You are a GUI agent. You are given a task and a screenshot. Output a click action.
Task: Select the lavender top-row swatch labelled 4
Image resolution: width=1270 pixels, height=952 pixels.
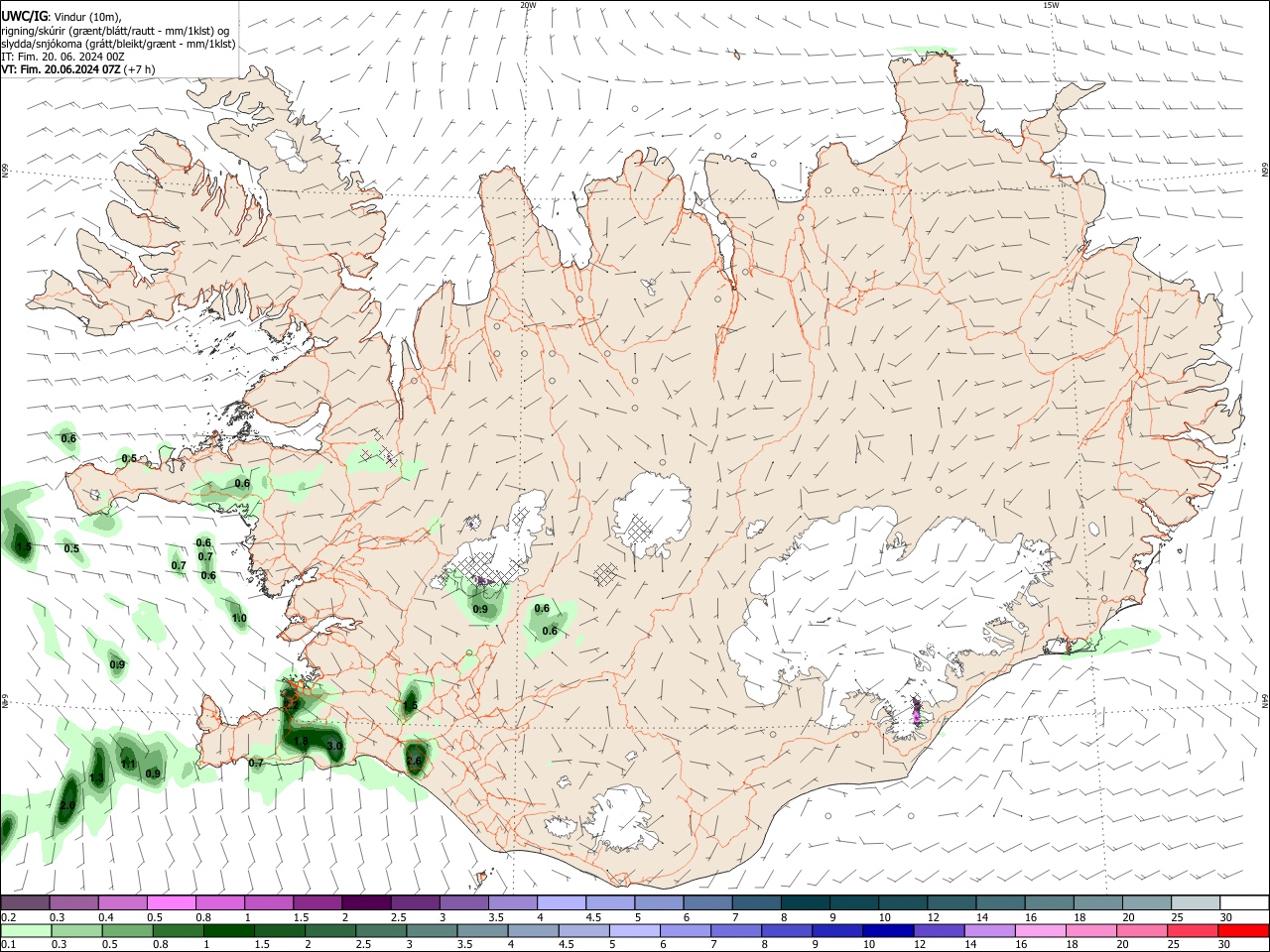click(561, 903)
